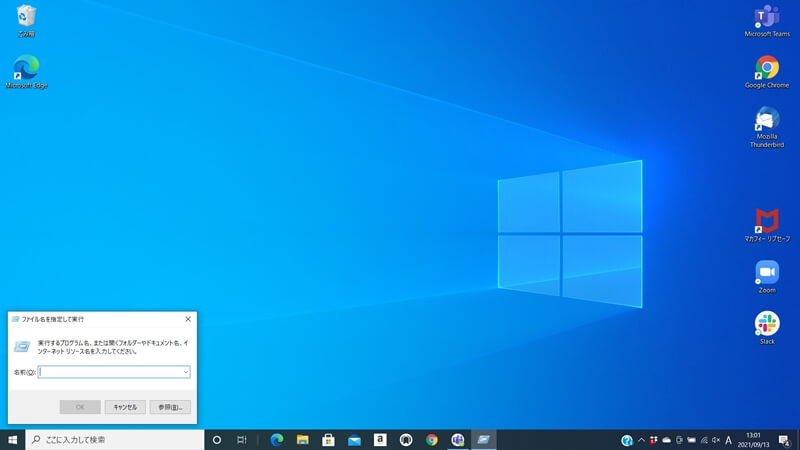Click the Run dialog title bar icon

(16, 319)
